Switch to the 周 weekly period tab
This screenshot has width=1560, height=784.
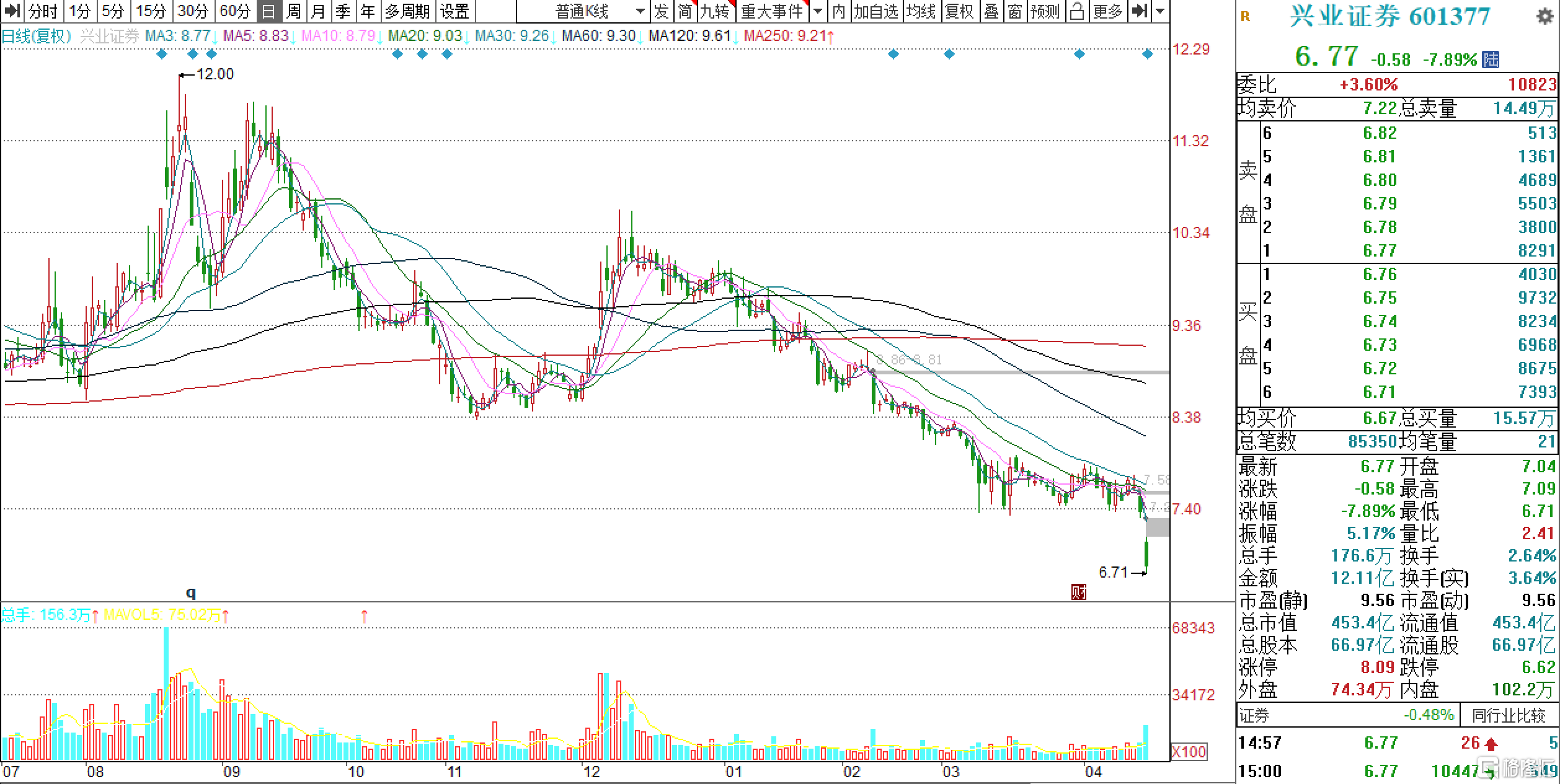(294, 11)
